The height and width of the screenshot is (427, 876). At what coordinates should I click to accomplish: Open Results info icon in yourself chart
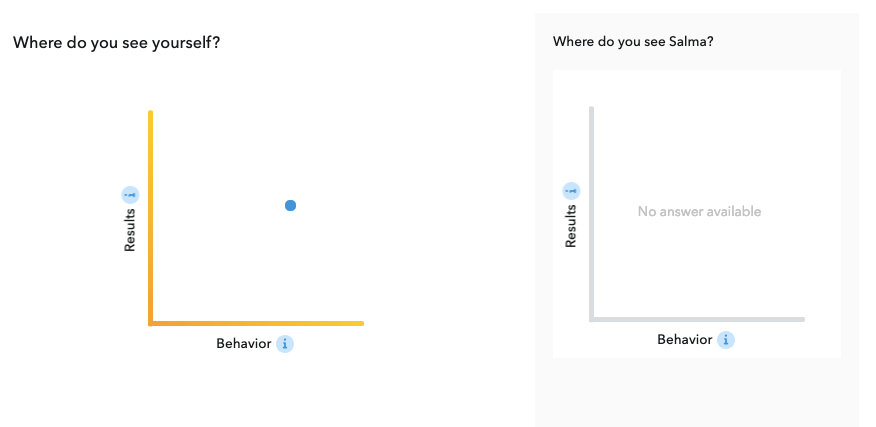[130, 195]
